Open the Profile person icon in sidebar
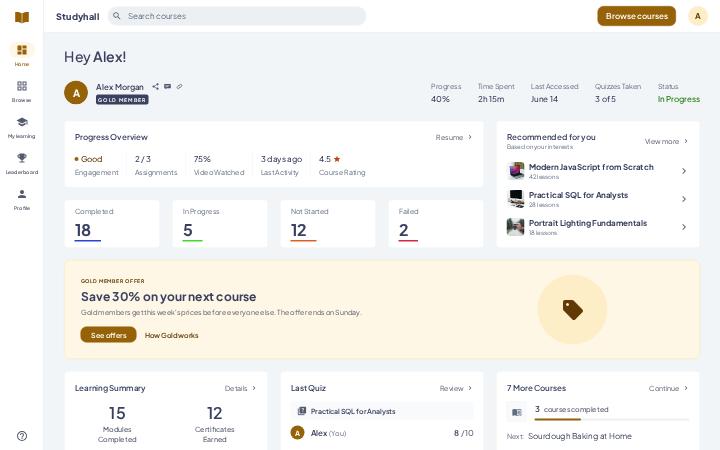Viewport: 720px width, 450px height. point(22,194)
